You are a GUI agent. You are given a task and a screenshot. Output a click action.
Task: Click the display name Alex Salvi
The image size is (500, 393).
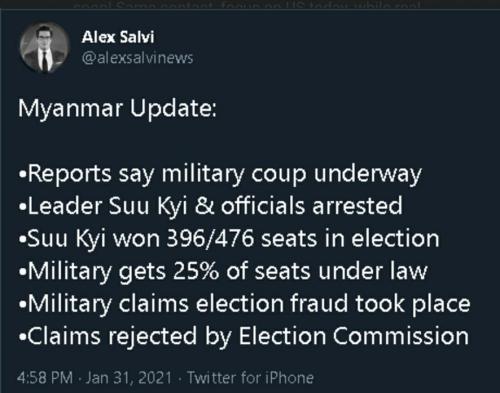[x=118, y=37]
